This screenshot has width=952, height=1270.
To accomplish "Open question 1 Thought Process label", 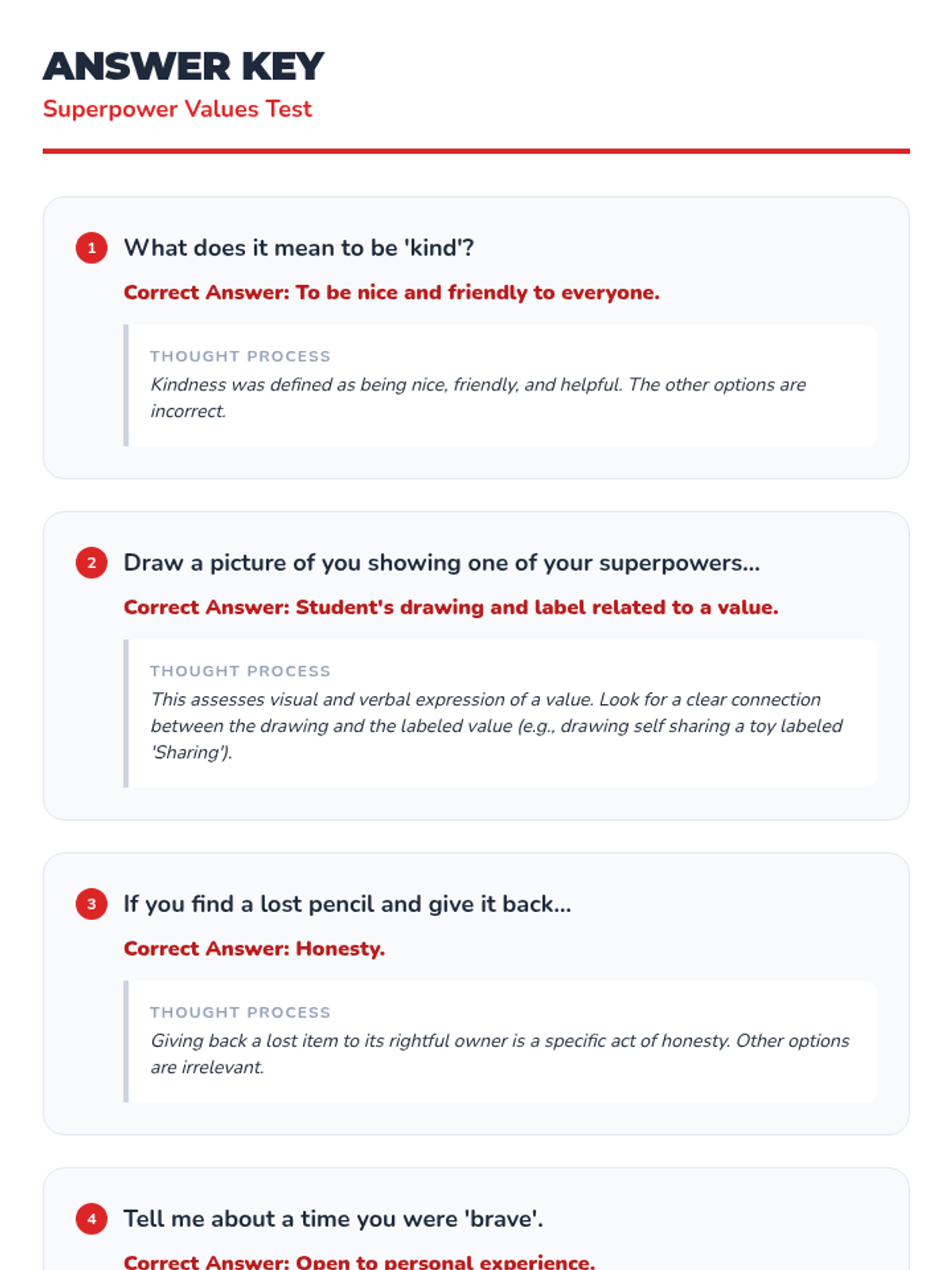I will [240, 356].
